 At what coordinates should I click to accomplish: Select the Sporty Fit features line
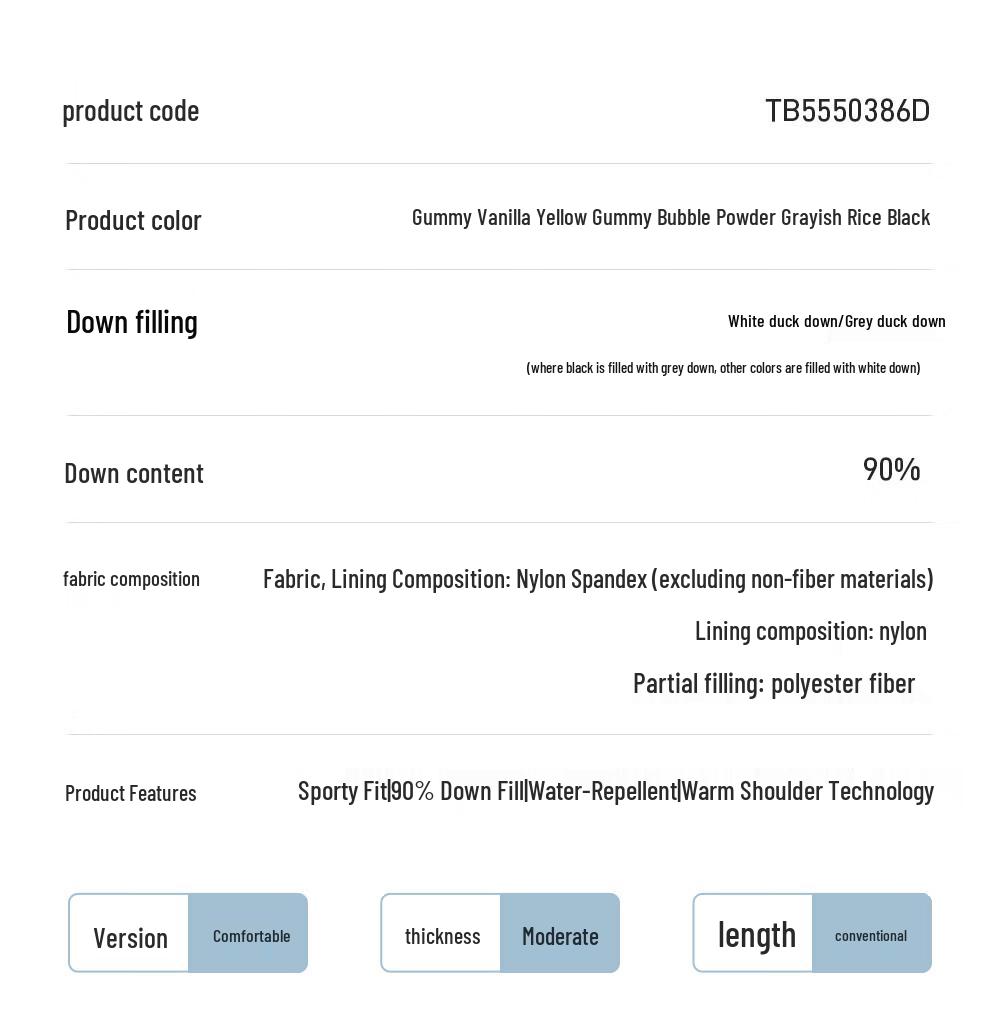(x=616, y=791)
